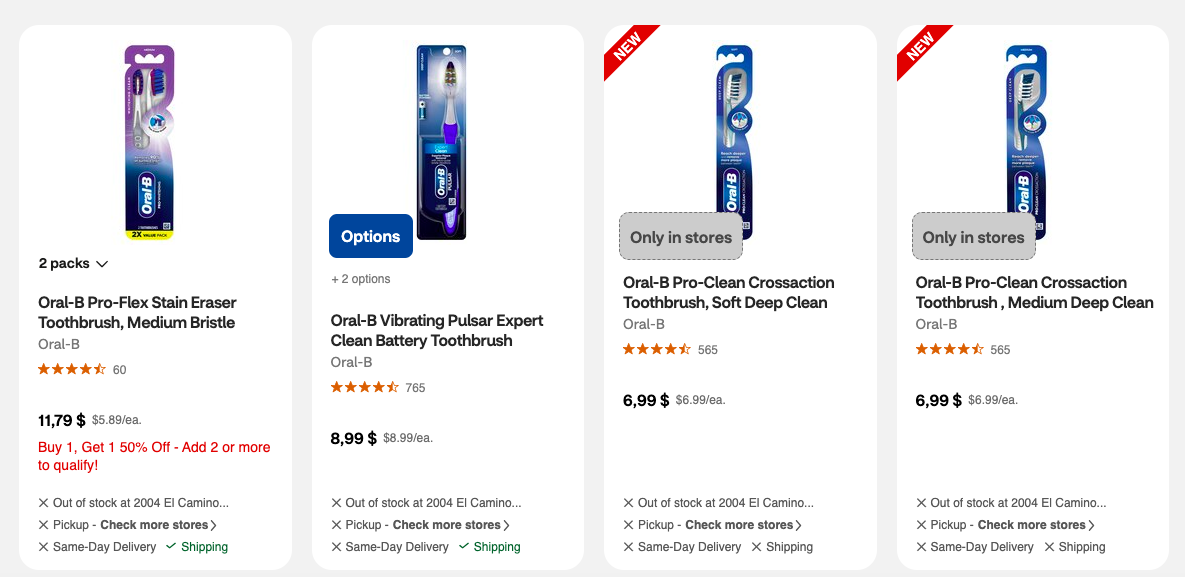The image size is (1185, 577).
Task: Click star rating of Medium Deep Clean toothbrush
Action: [950, 349]
